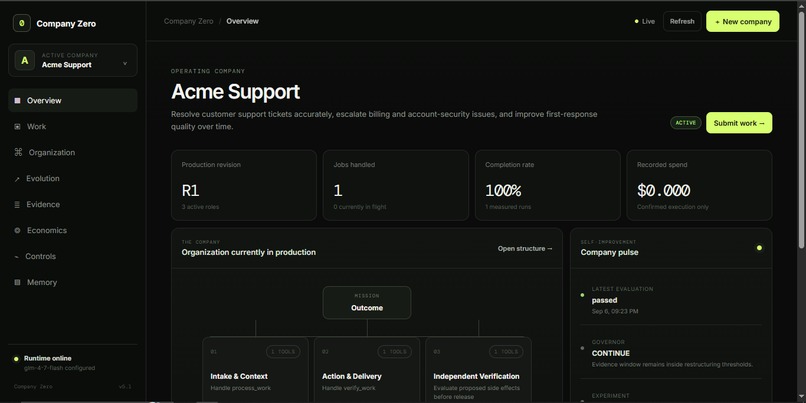This screenshot has height=403, width=806.
Task: Select the Independent Verification role card
Action: (479, 370)
